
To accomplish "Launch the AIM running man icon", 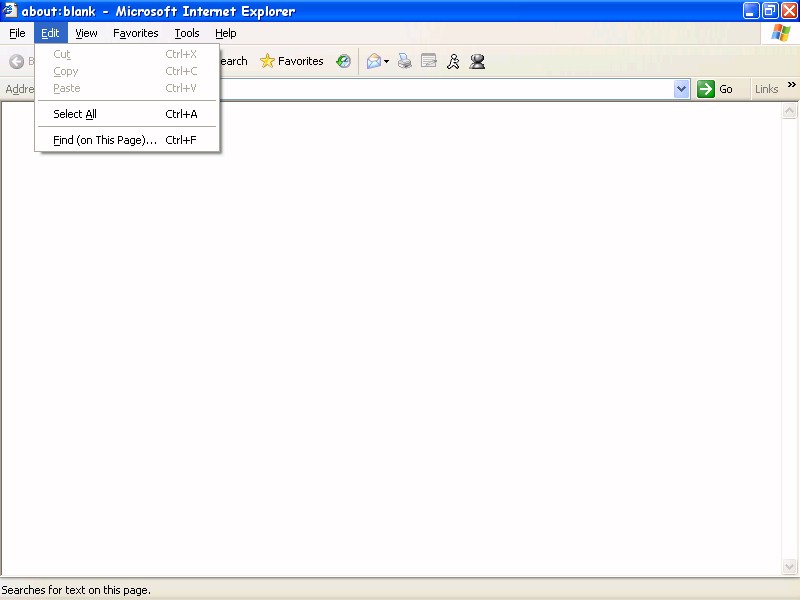I will click(x=453, y=62).
